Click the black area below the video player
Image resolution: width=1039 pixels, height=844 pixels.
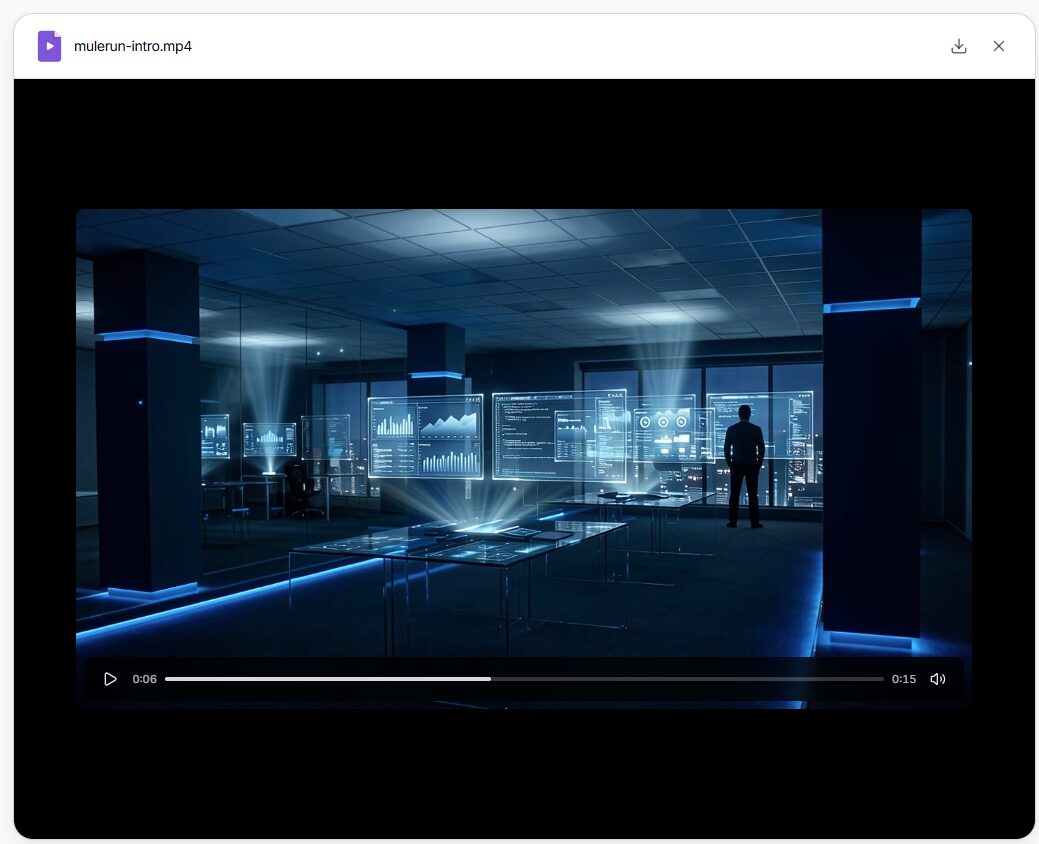[524, 772]
